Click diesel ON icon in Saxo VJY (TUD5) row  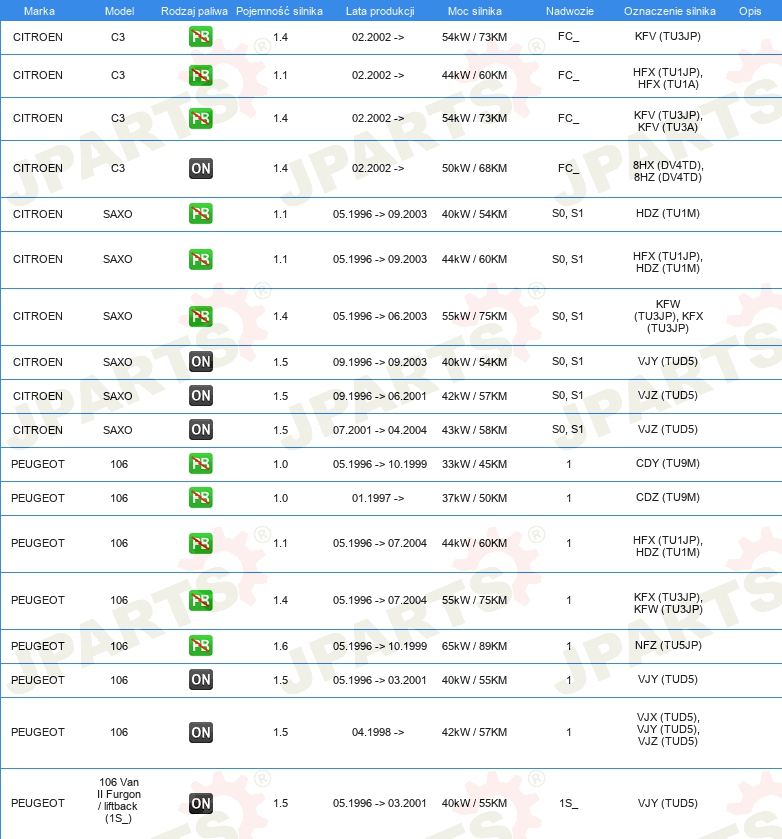tap(201, 362)
